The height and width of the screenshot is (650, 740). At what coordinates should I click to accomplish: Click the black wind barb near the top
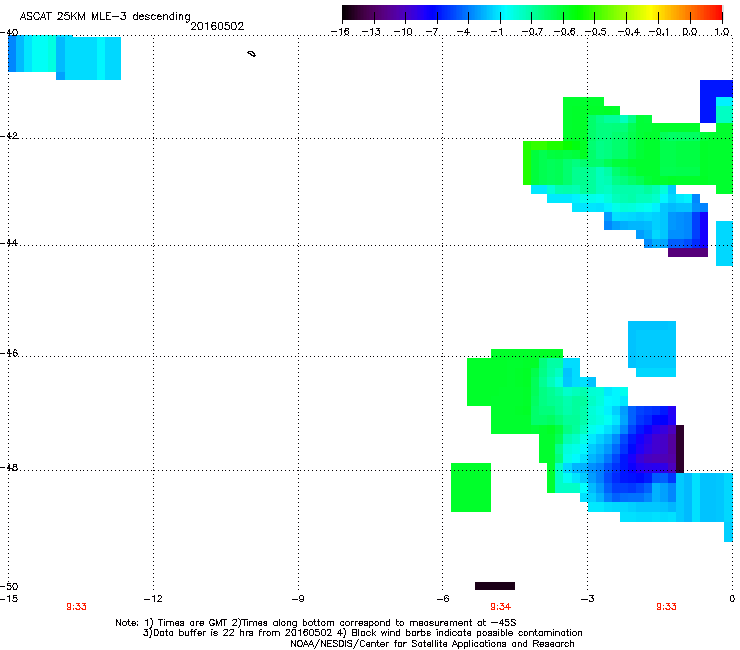tap(252, 54)
